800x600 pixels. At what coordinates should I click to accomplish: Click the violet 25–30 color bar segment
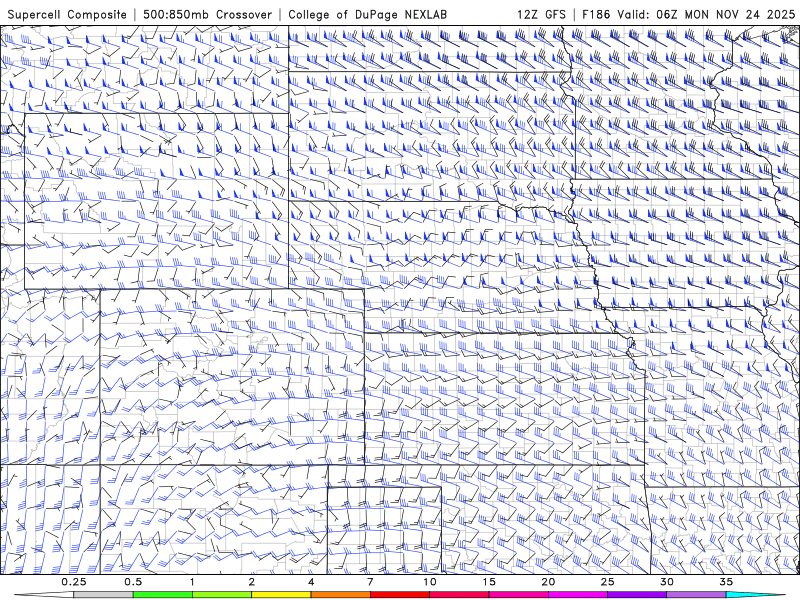click(x=637, y=595)
